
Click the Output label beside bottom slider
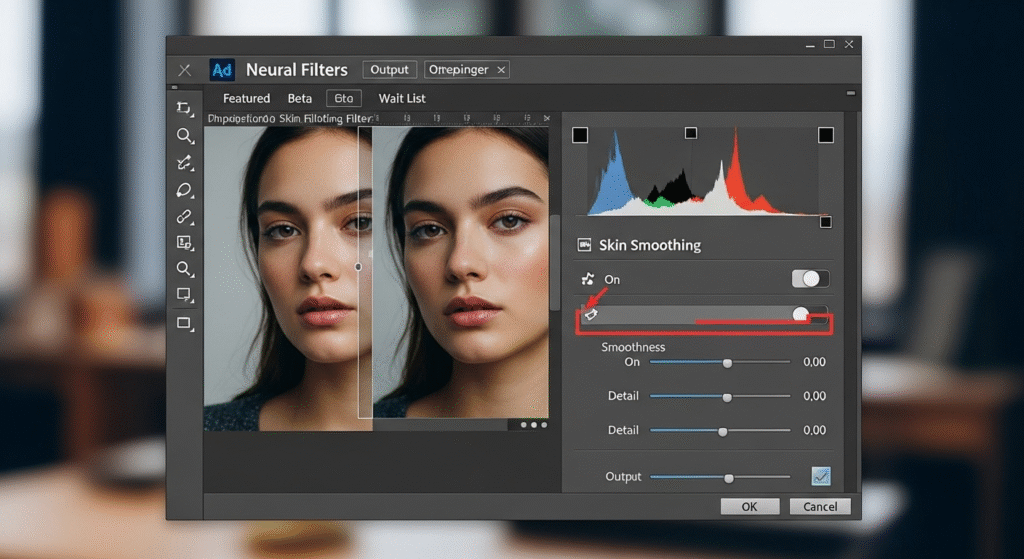623,477
